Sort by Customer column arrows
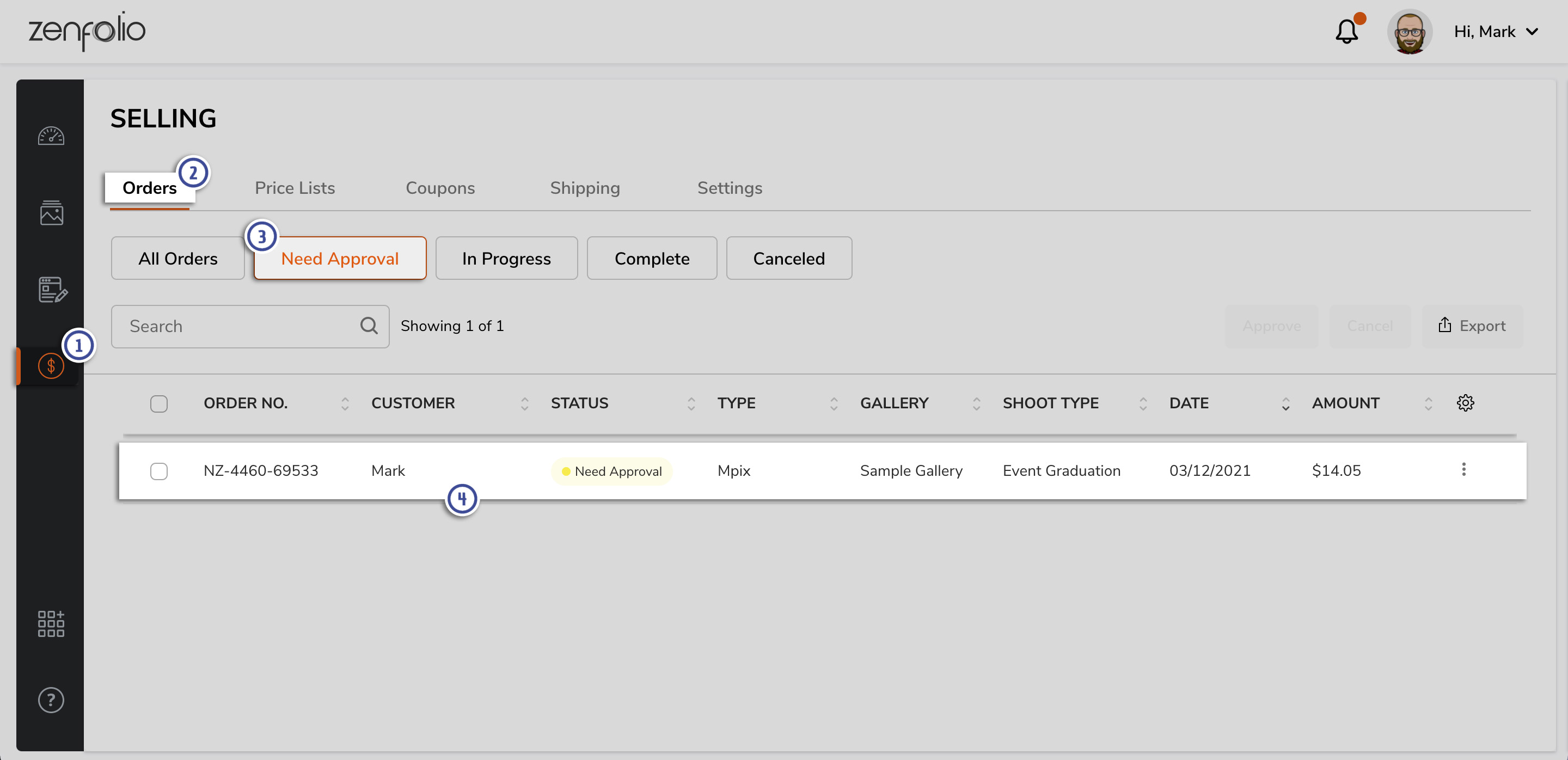Viewport: 1568px width, 760px height. pos(524,403)
